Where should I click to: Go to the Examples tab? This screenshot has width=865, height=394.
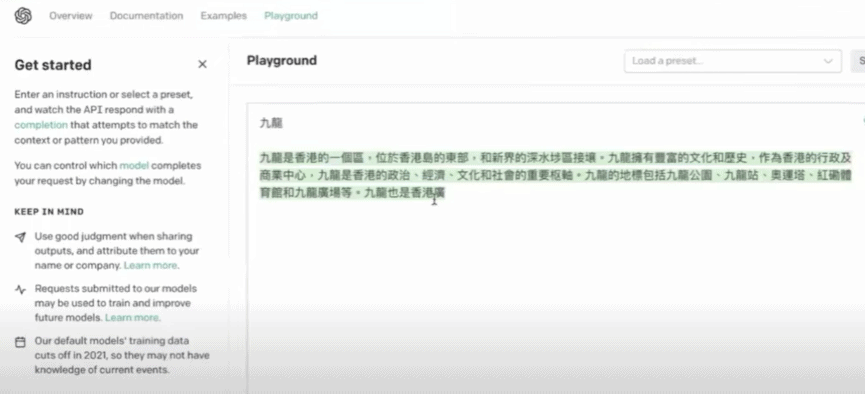223,16
